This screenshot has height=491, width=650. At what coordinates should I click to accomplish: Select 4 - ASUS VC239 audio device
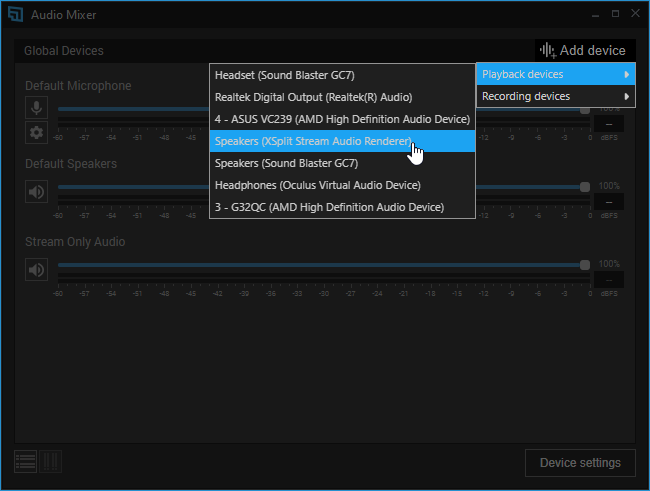342,119
